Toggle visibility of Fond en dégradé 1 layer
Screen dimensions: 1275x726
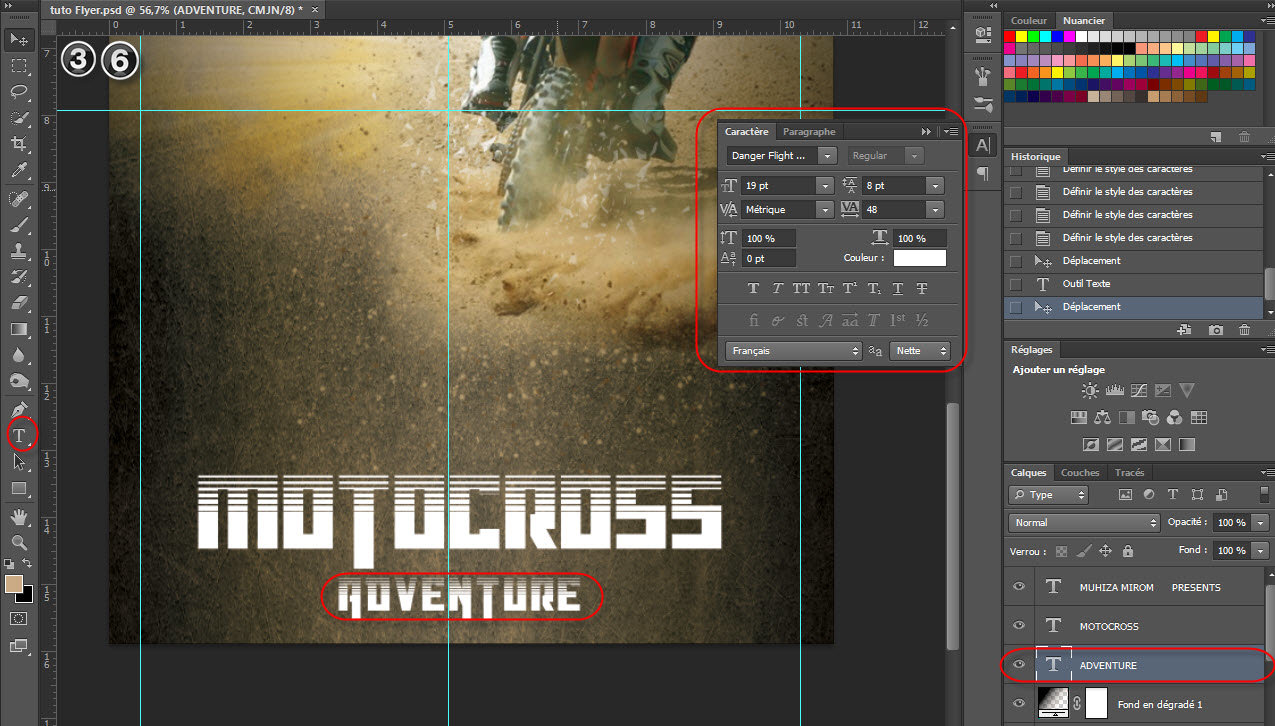pyautogui.click(x=1019, y=704)
